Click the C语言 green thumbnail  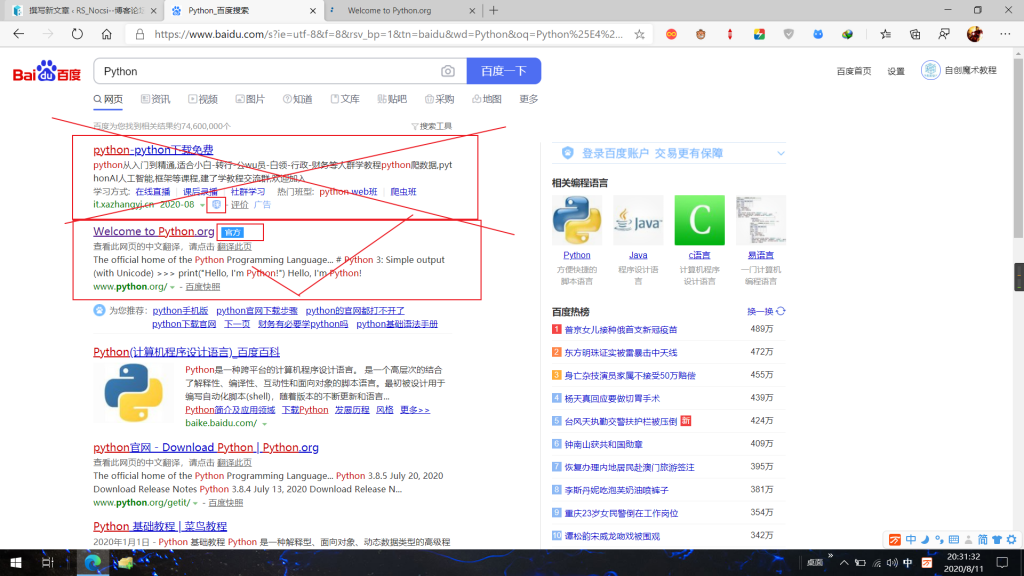click(x=699, y=220)
